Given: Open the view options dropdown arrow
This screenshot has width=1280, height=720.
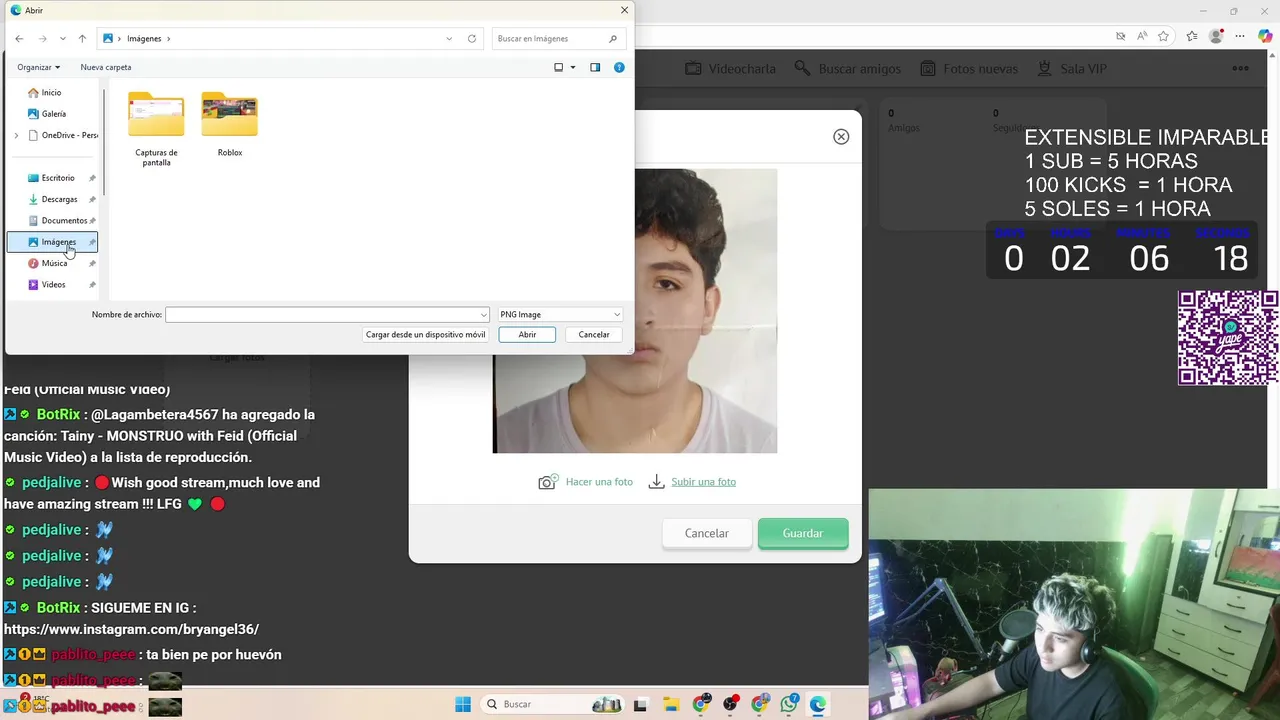Looking at the screenshot, I should (573, 67).
